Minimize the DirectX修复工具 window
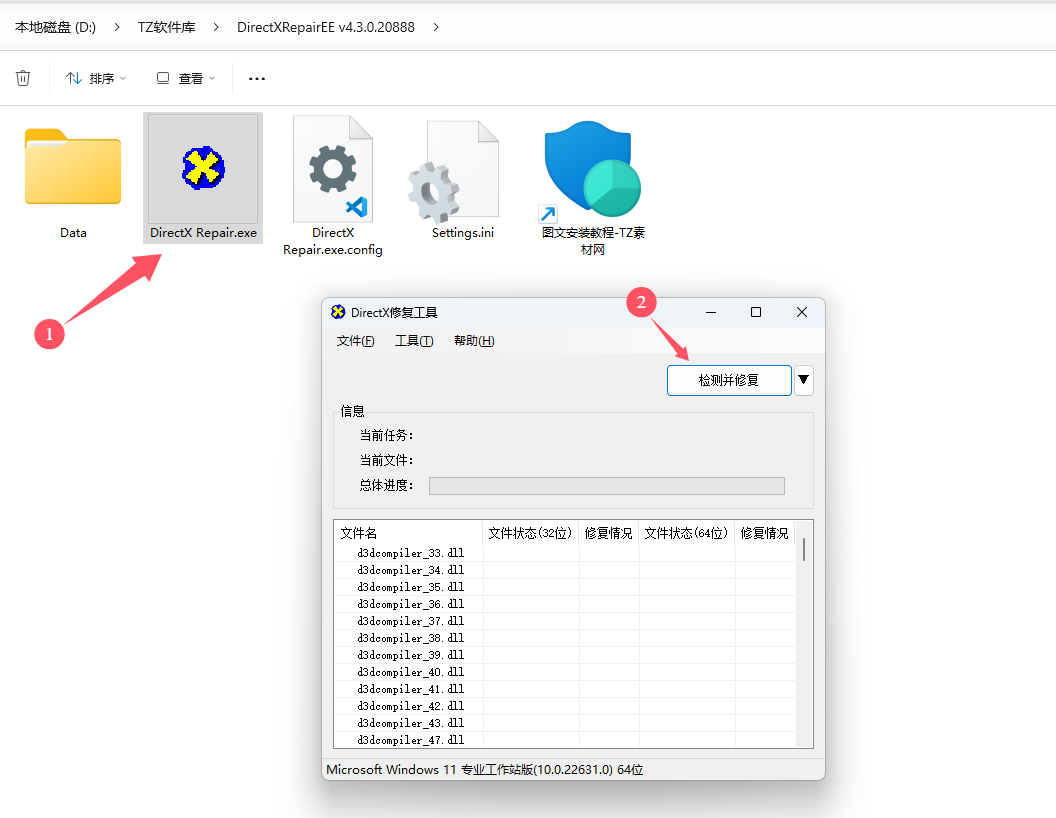Viewport: 1056px width, 818px height. [x=711, y=312]
